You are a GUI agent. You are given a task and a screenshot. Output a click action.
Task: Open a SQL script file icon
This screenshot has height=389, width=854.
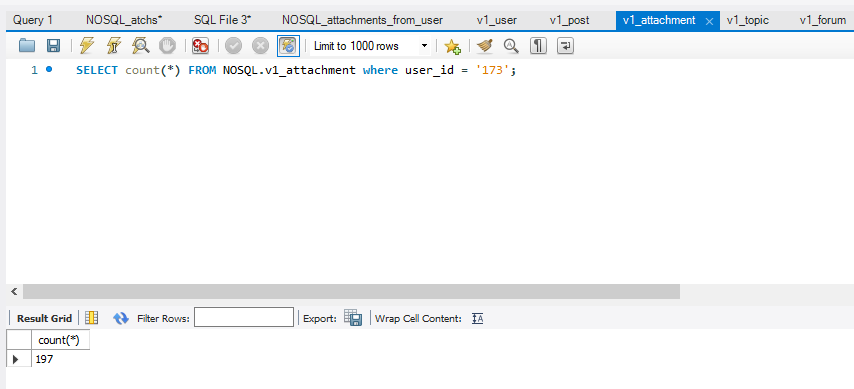coord(27,46)
